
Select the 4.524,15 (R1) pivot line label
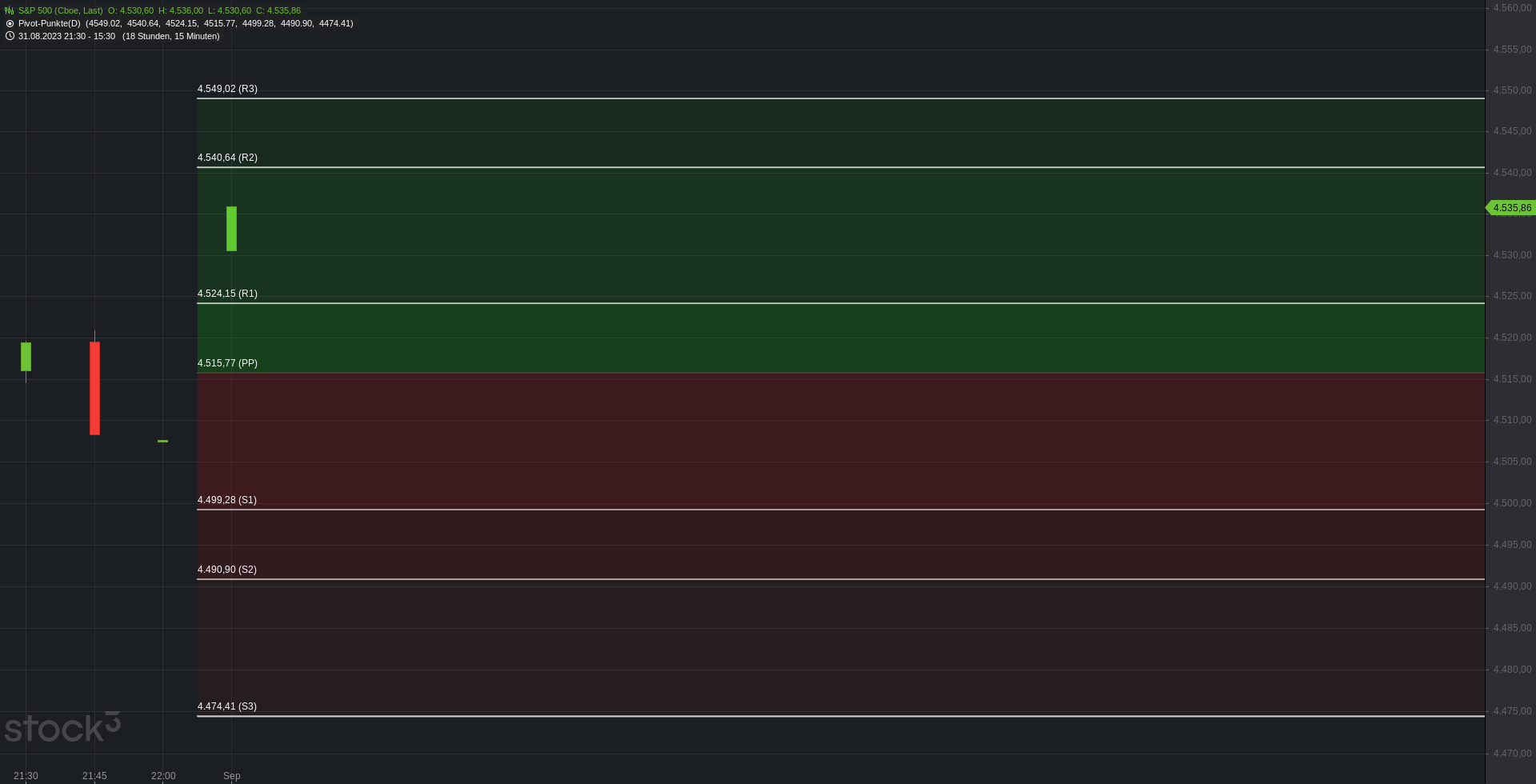[227, 294]
